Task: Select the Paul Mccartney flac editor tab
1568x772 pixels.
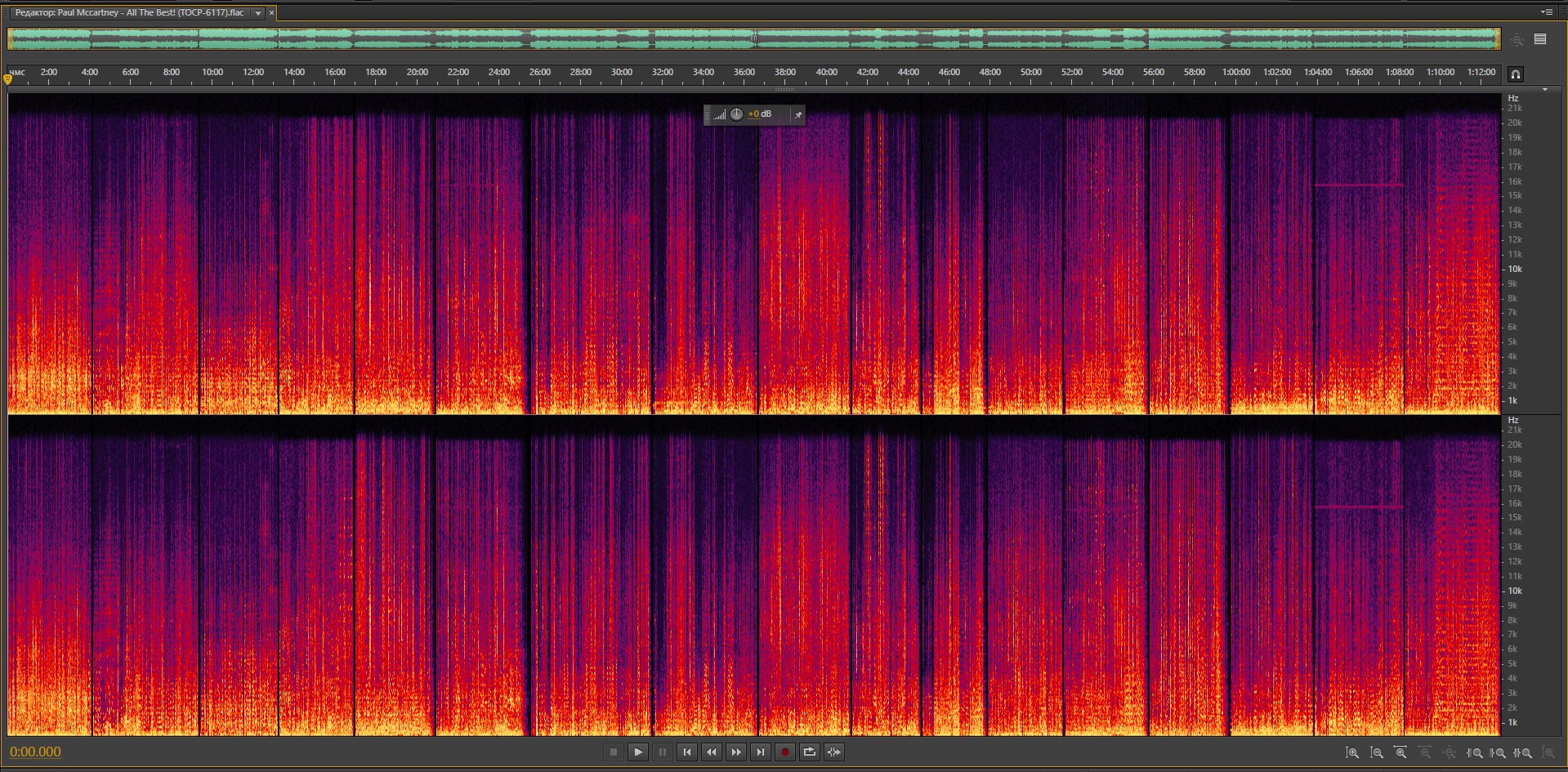Action: click(x=131, y=13)
